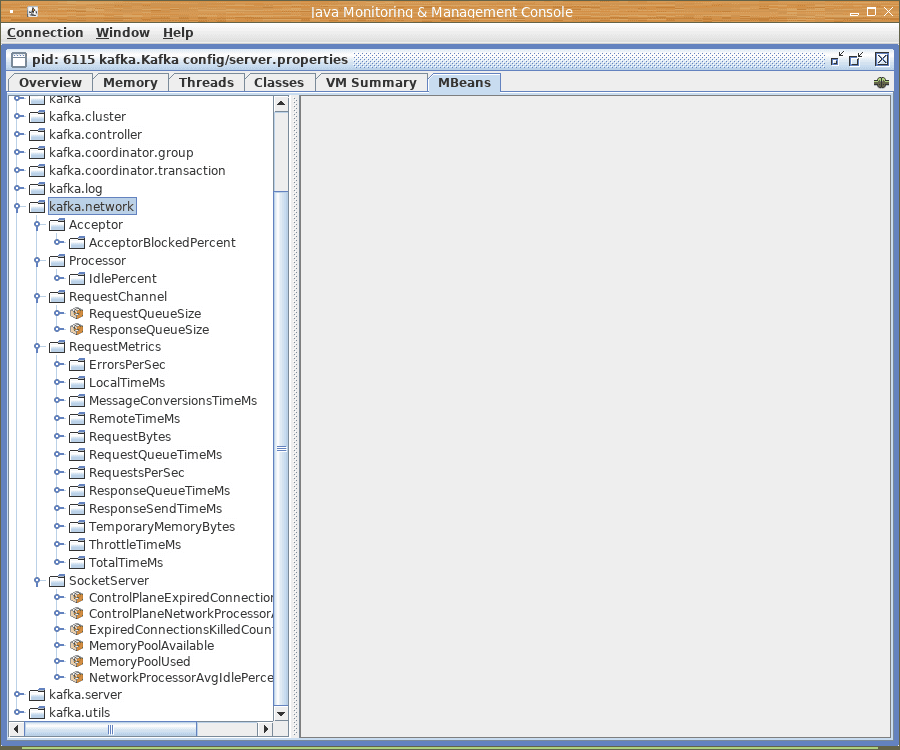Image resolution: width=900 pixels, height=750 pixels.
Task: Select the ResponseQueueTimeMs tree item
Action: (159, 491)
